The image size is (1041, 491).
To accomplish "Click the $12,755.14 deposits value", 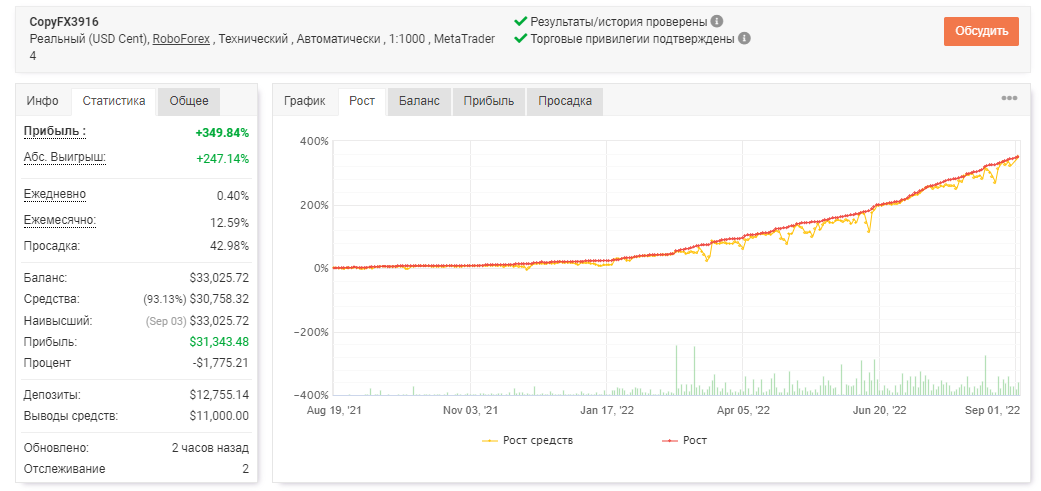I will [x=219, y=395].
